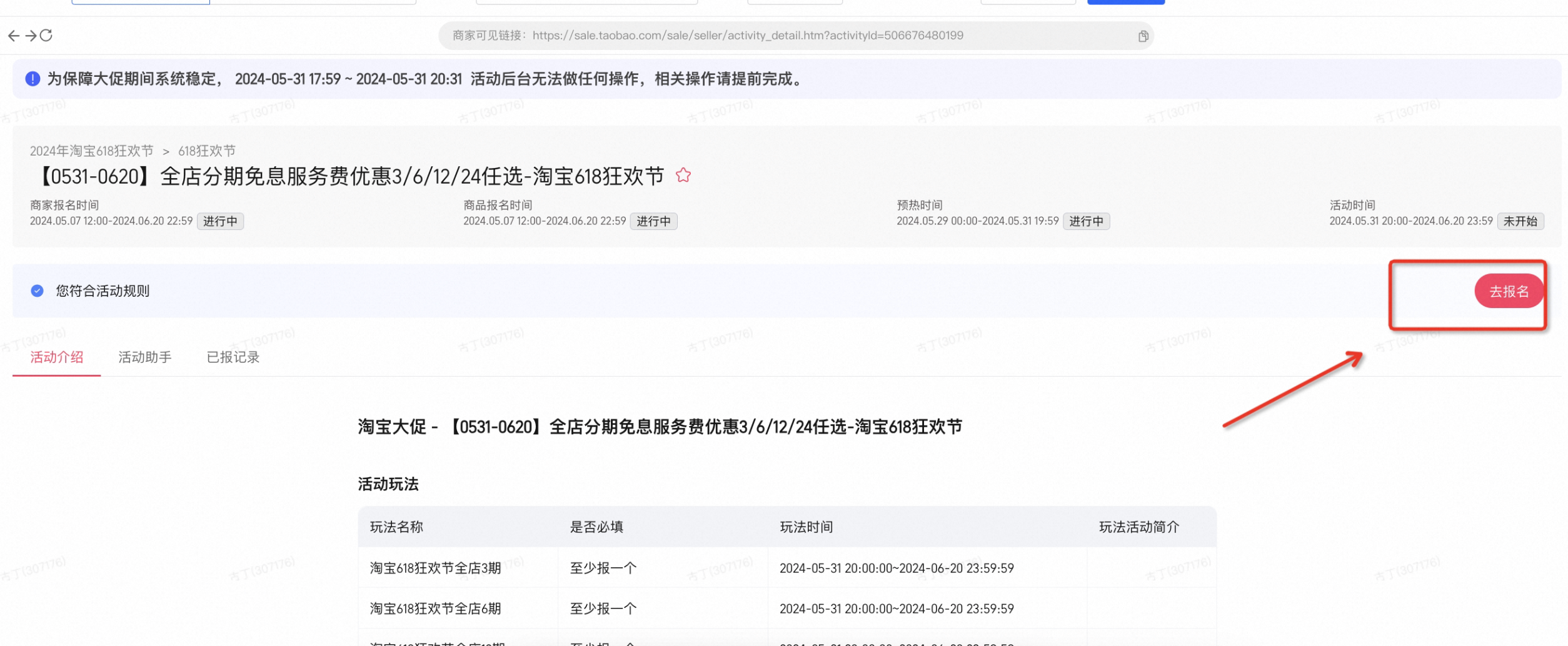Click the 去报名 button

pyautogui.click(x=1509, y=291)
